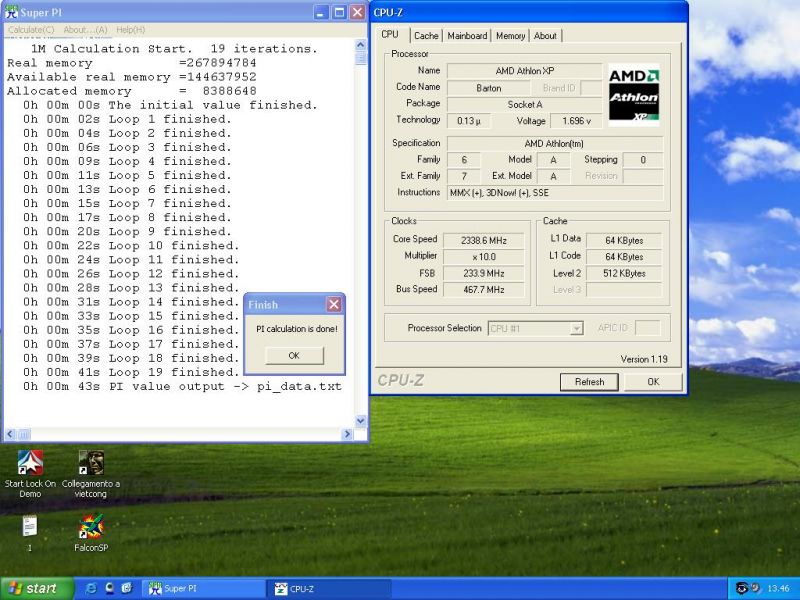Image resolution: width=800 pixels, height=600 pixels.
Task: Click the Code Name value Barton
Action: [488, 88]
